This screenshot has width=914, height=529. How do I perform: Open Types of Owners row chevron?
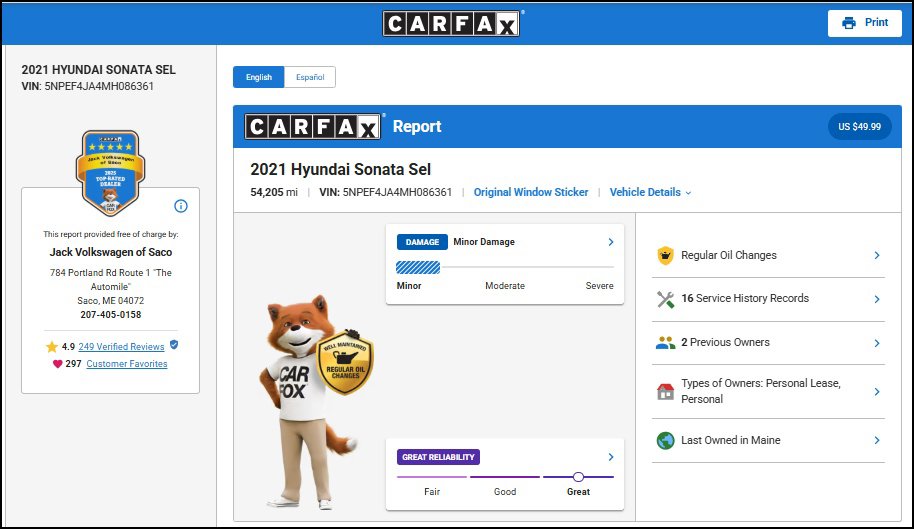[877, 392]
